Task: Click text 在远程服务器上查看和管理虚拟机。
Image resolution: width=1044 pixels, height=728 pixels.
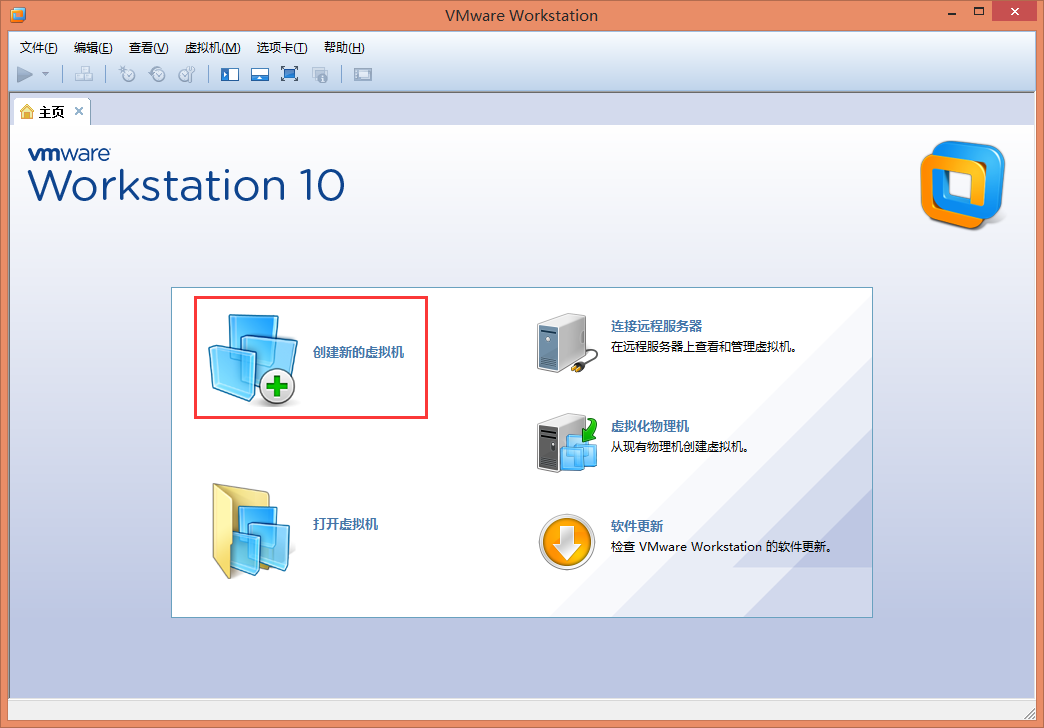Action: coord(704,347)
